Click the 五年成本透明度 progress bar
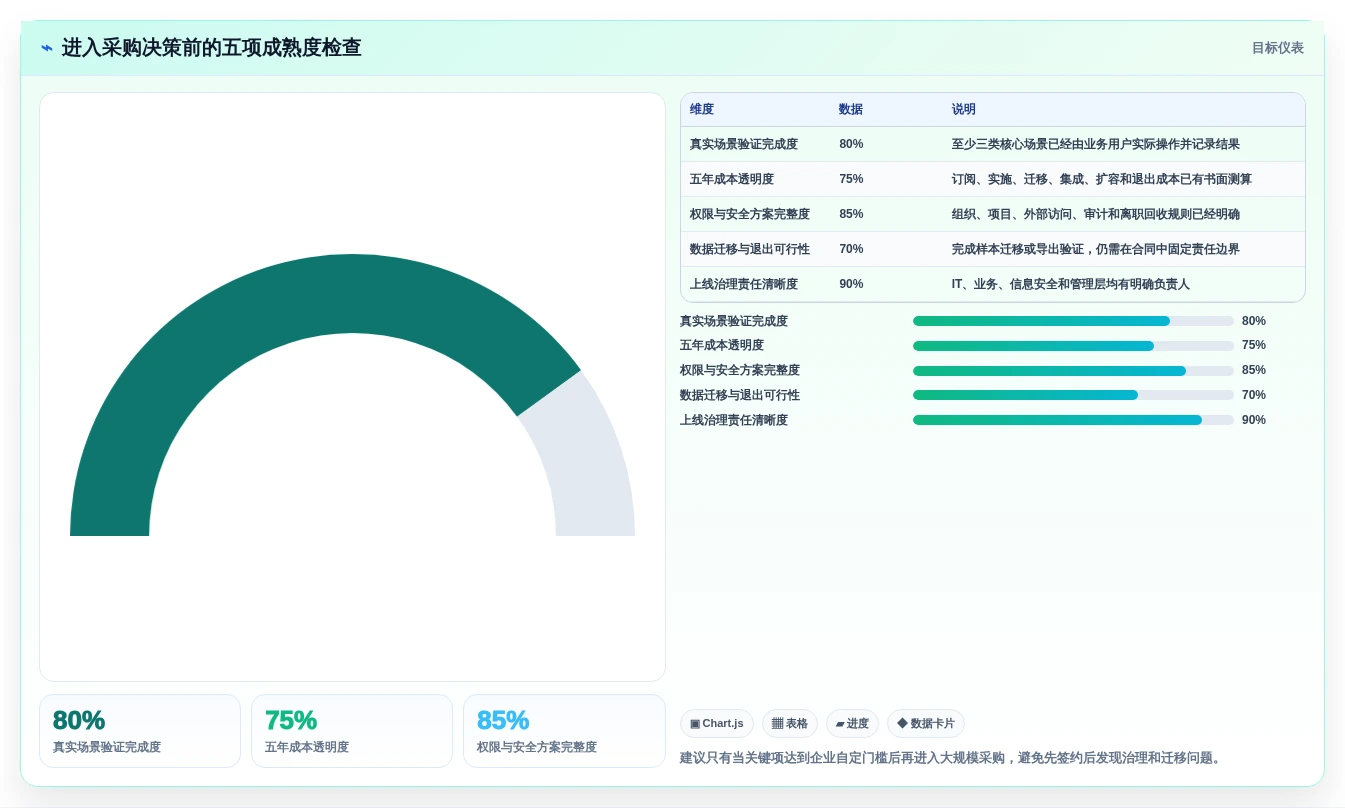This screenshot has height=808, width=1345. tap(1073, 345)
